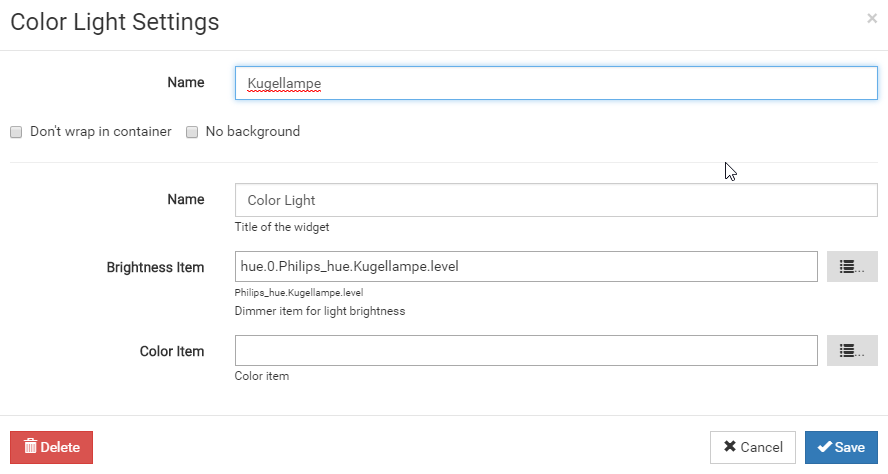Save the widget settings

841,447
